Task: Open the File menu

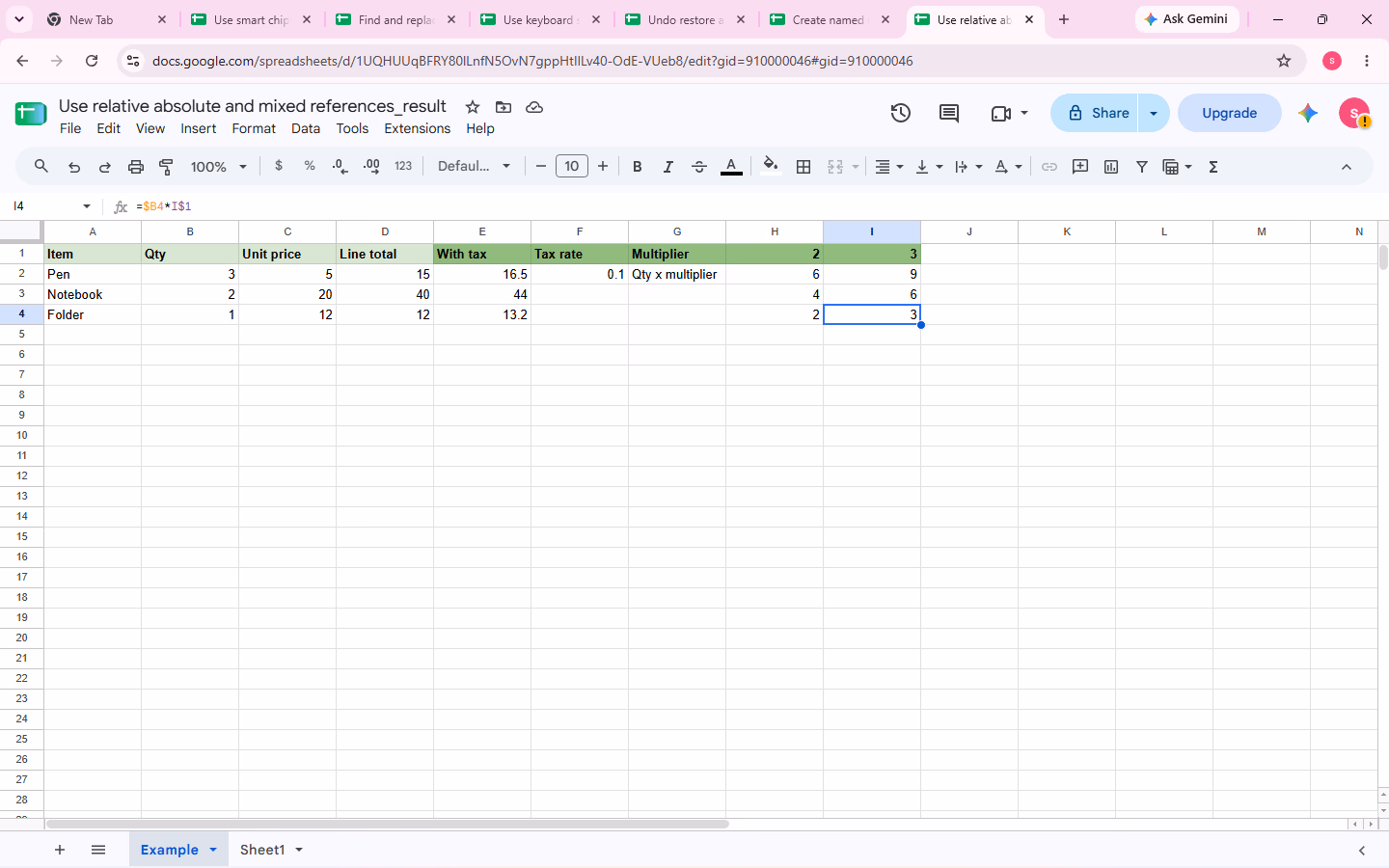Action: click(70, 128)
